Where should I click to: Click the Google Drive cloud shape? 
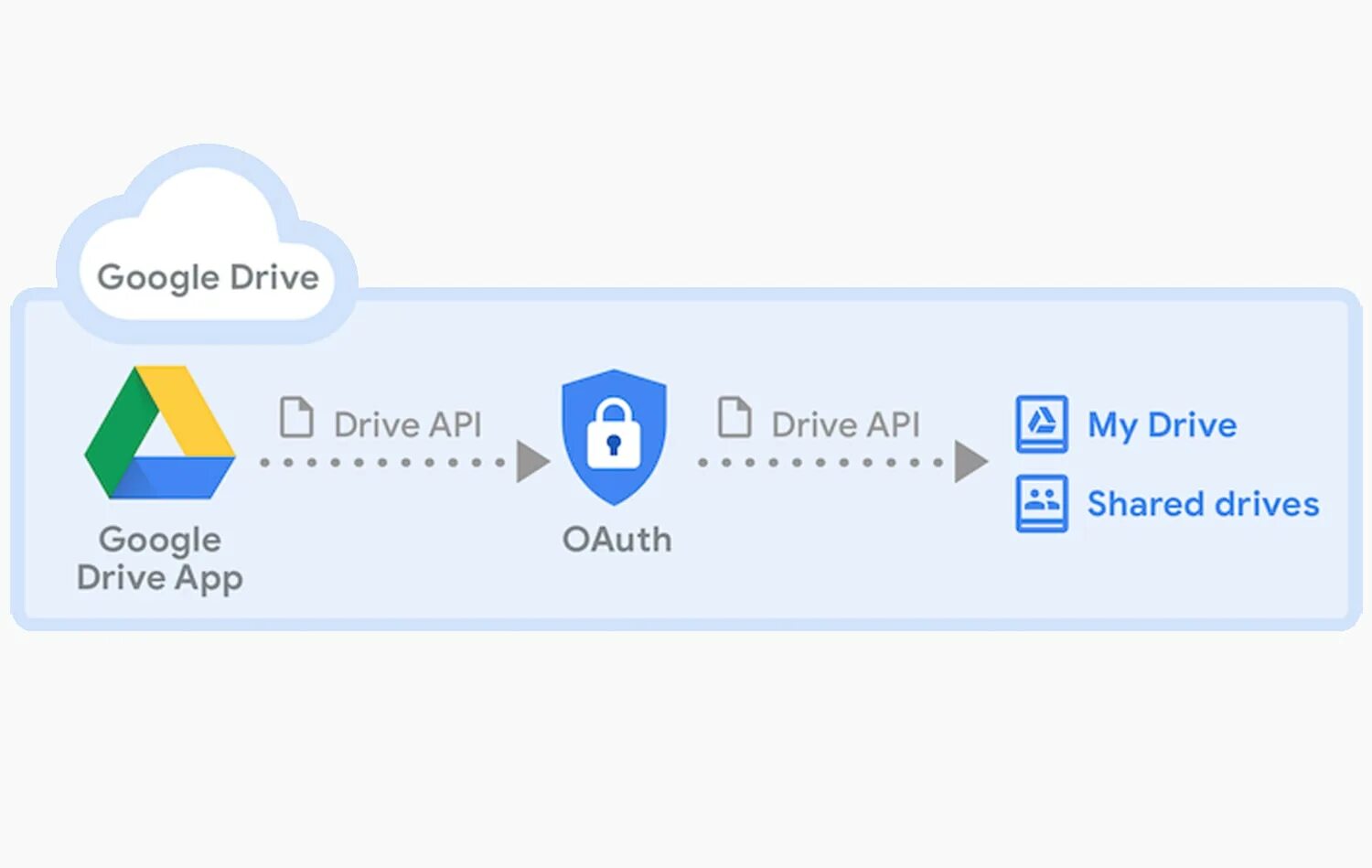click(x=207, y=243)
